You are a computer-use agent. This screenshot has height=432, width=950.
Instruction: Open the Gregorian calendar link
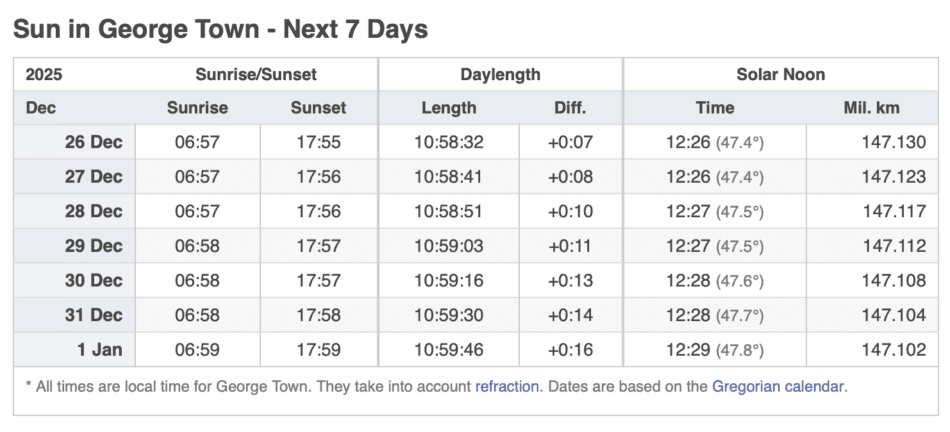(779, 385)
